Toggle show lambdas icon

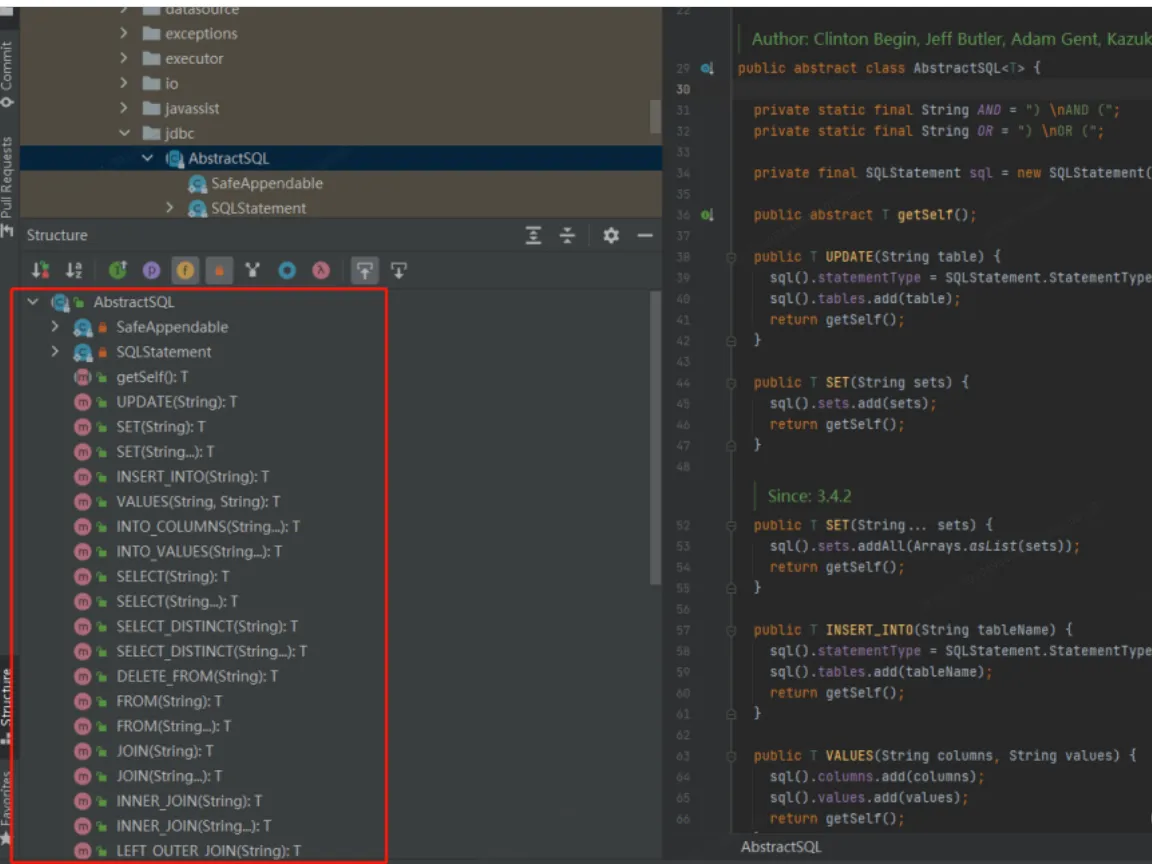coord(321,270)
